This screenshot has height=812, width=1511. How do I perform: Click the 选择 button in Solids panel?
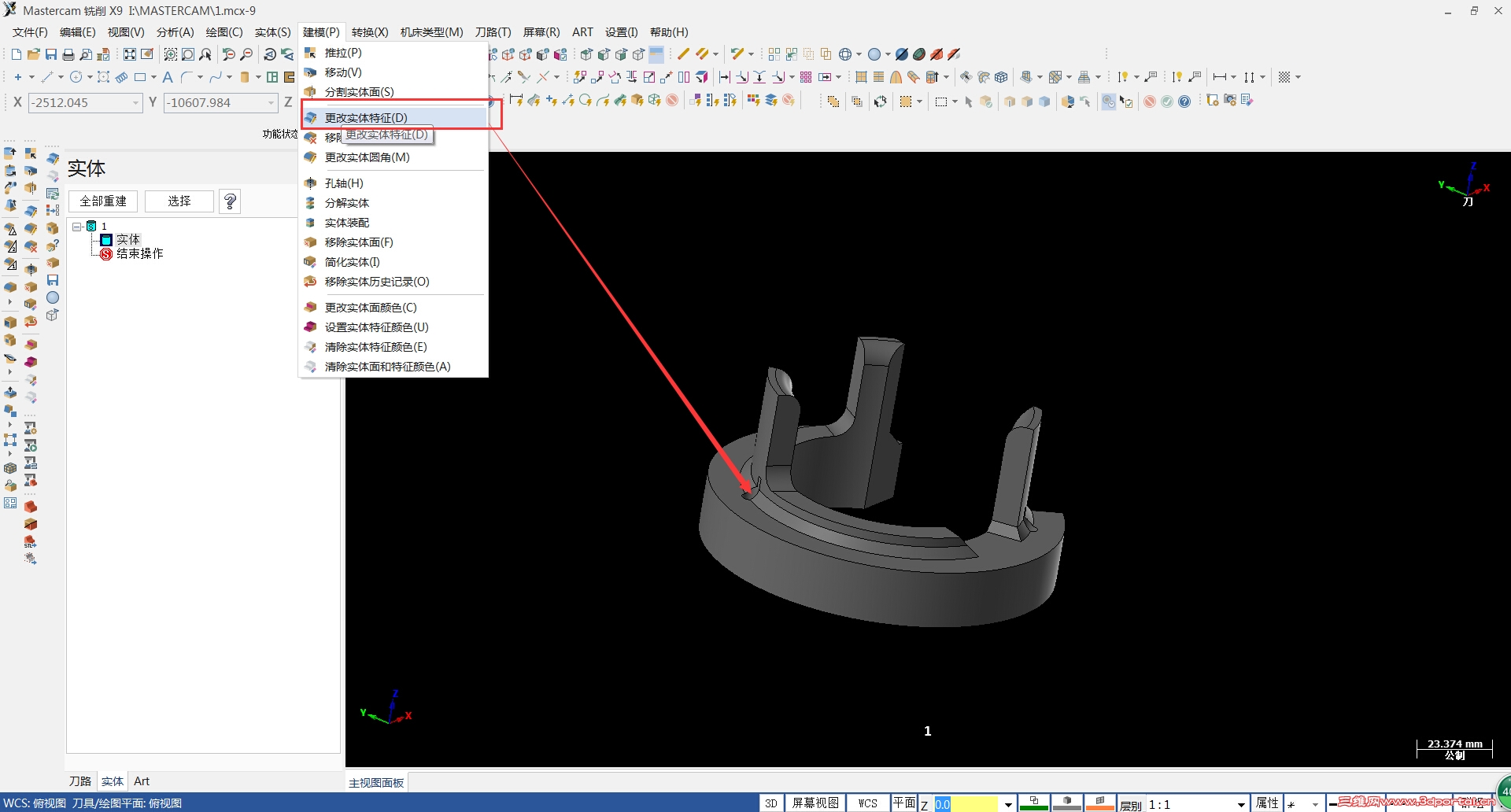click(179, 201)
